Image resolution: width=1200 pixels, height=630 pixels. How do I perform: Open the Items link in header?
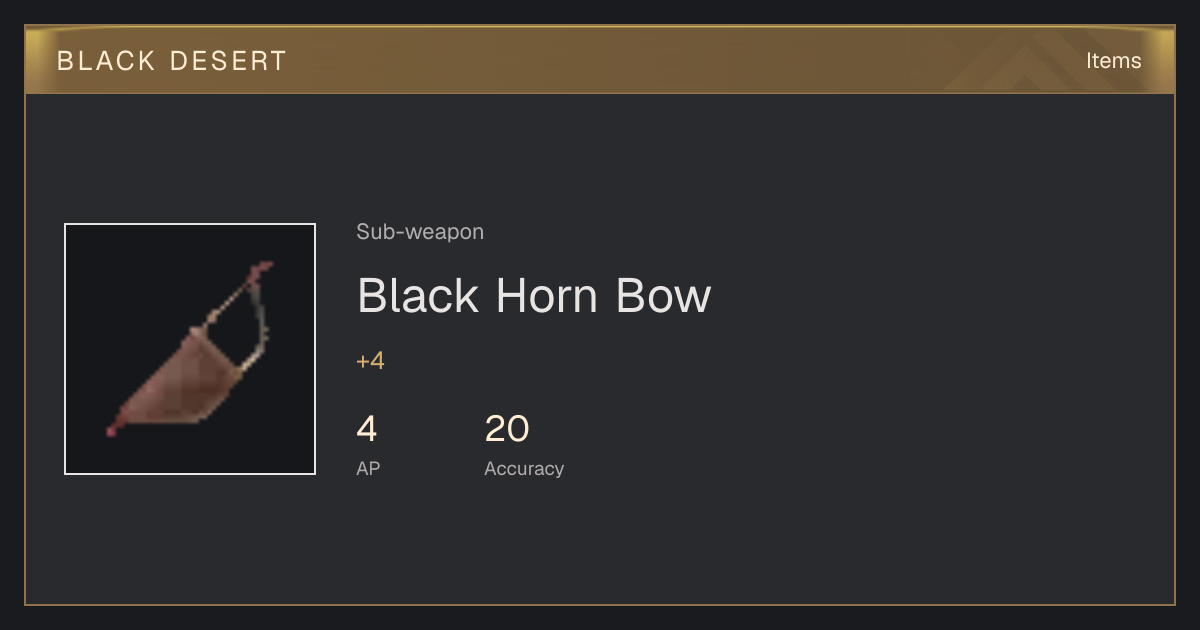1113,60
